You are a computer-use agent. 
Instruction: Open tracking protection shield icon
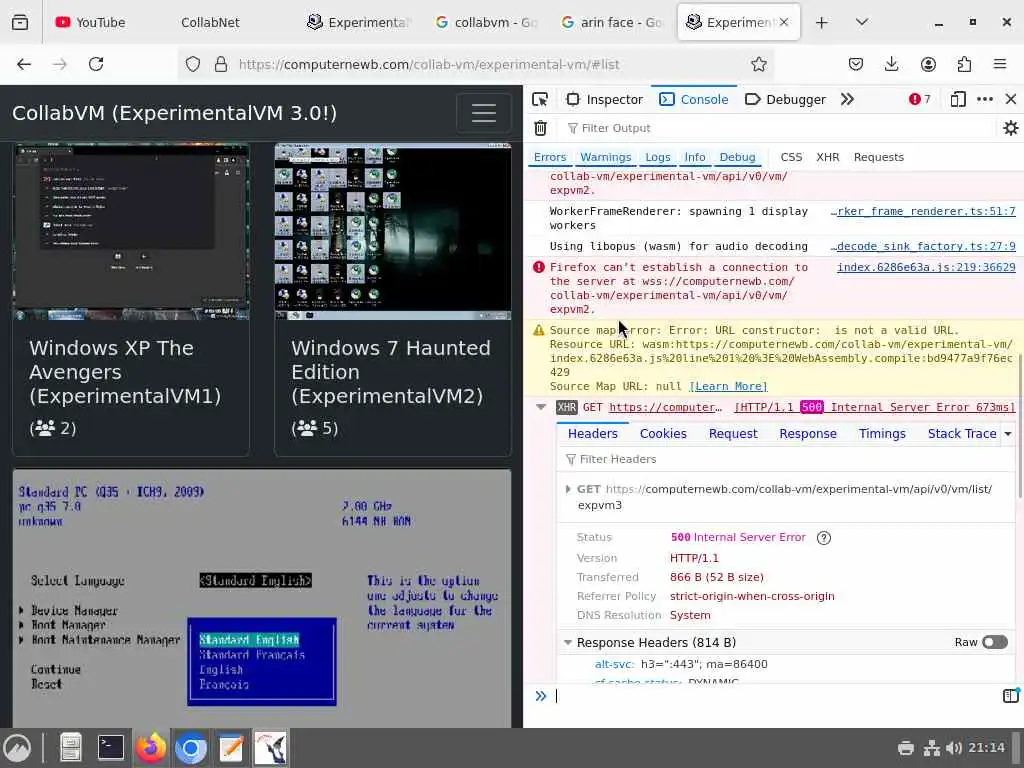point(193,64)
